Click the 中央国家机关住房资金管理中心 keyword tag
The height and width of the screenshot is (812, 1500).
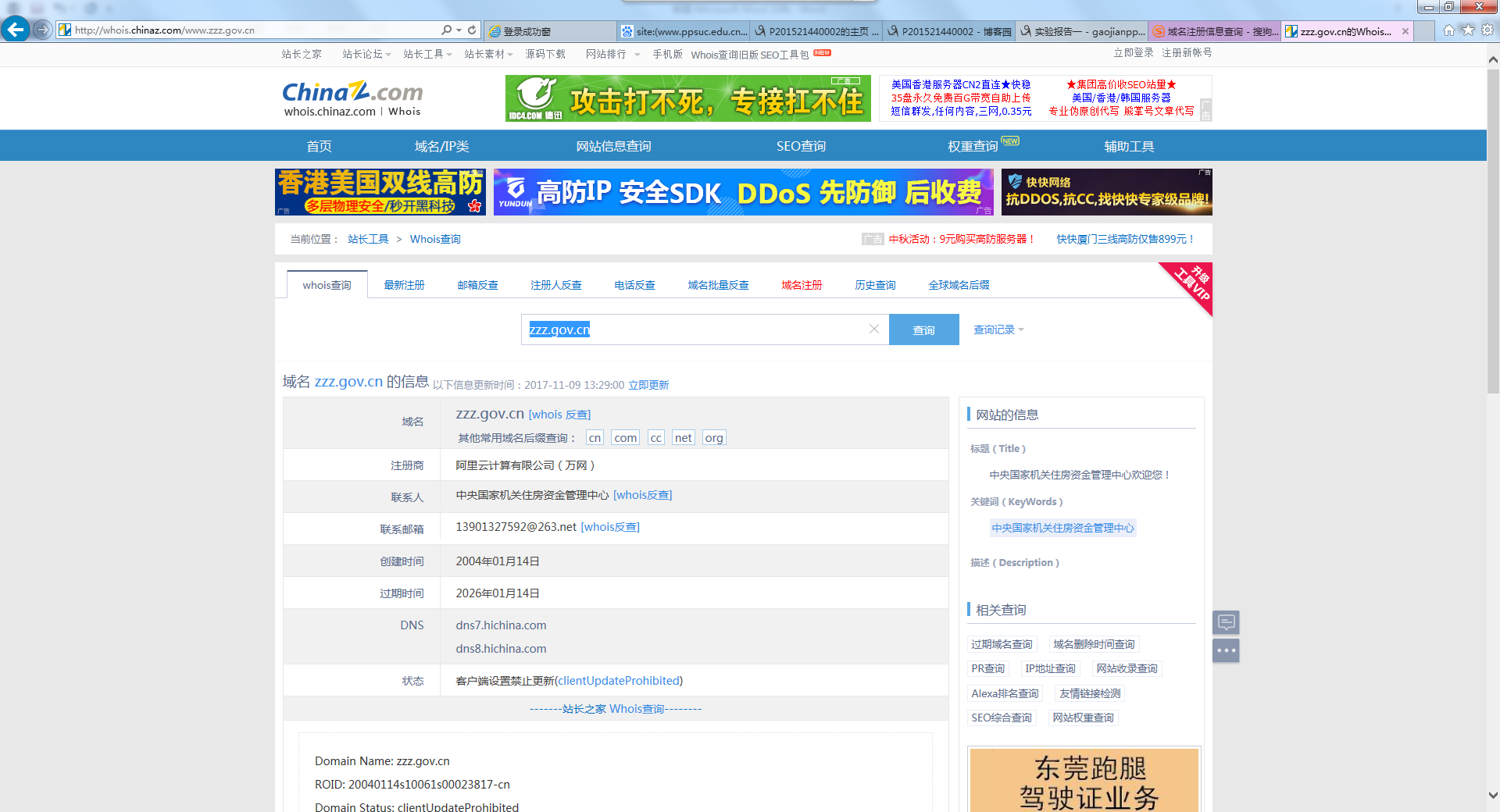pyautogui.click(x=1062, y=528)
